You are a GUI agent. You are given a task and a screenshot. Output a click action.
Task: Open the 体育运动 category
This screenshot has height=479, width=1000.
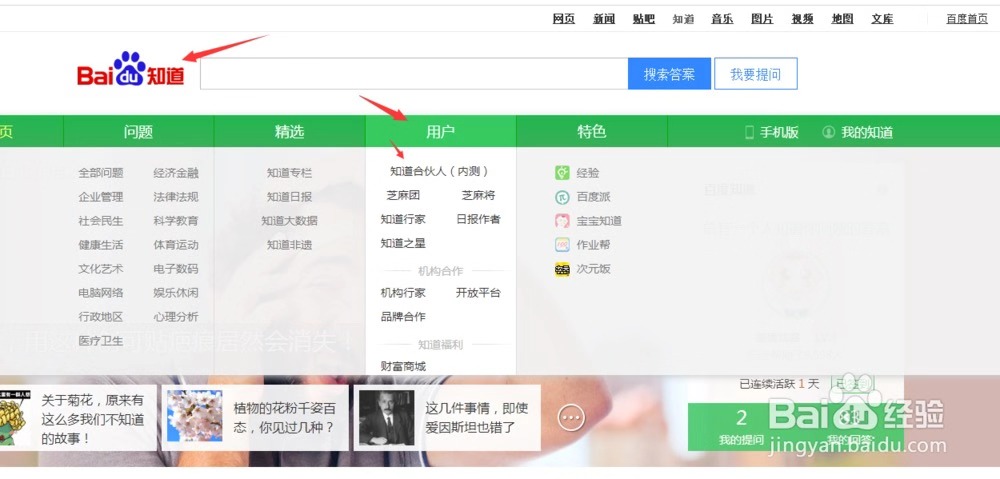click(176, 245)
